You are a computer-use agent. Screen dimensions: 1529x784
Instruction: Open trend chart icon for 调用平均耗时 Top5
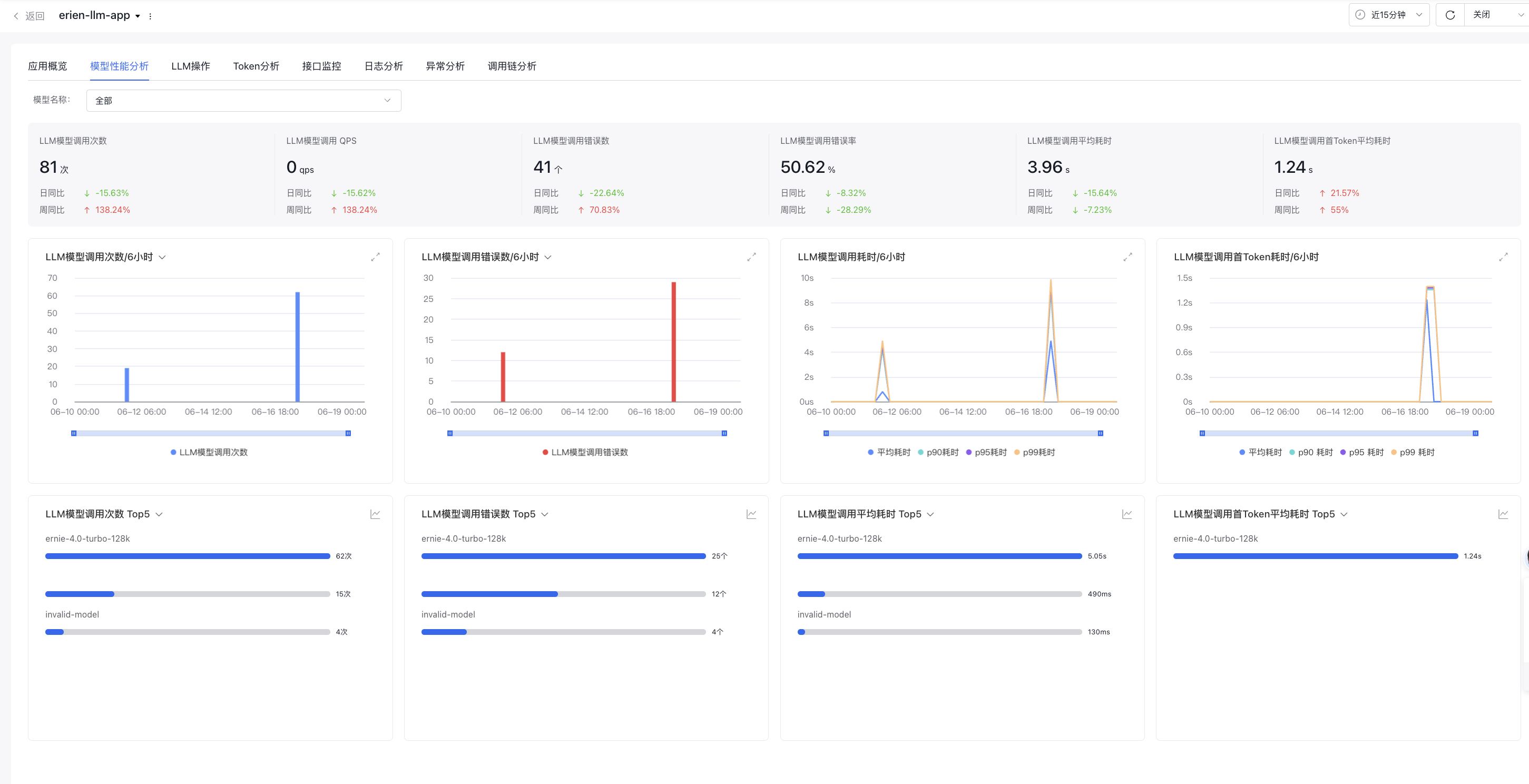1127,514
